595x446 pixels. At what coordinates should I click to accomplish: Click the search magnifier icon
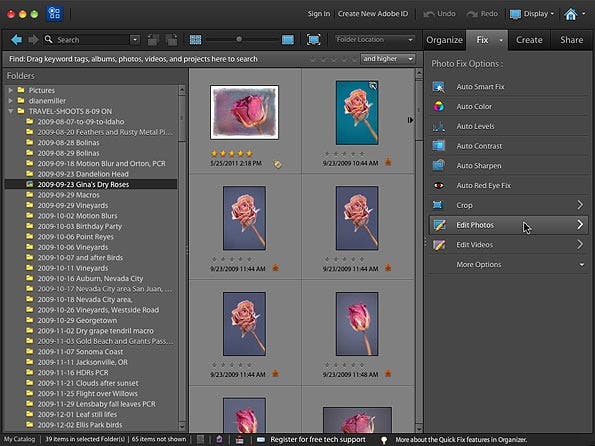click(49, 39)
